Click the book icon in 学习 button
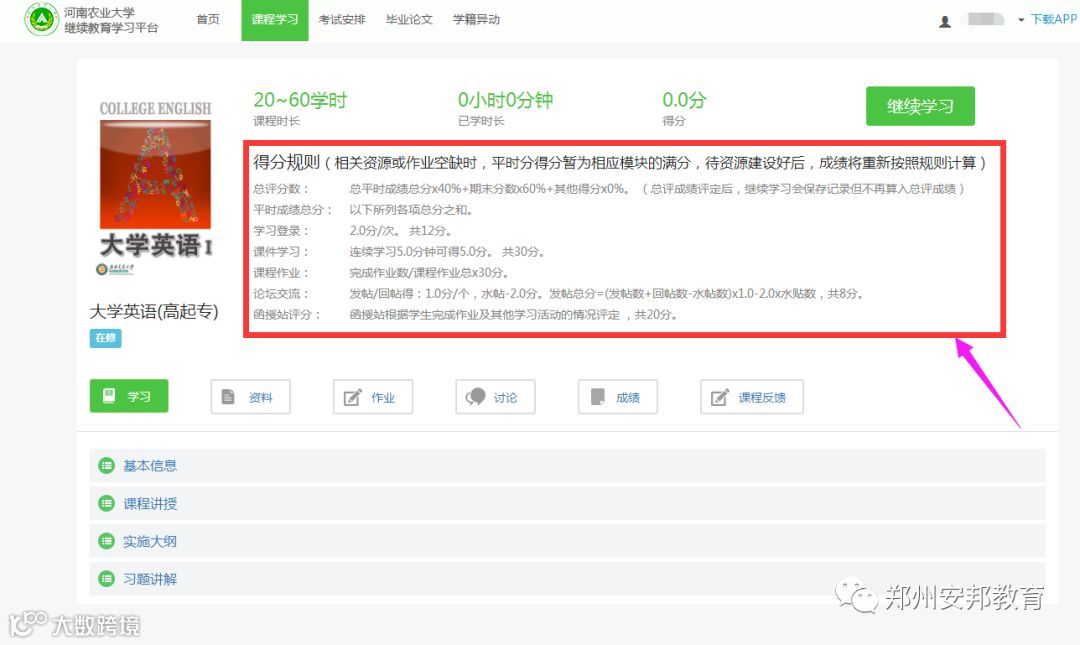1080x645 pixels. pyautogui.click(x=109, y=396)
